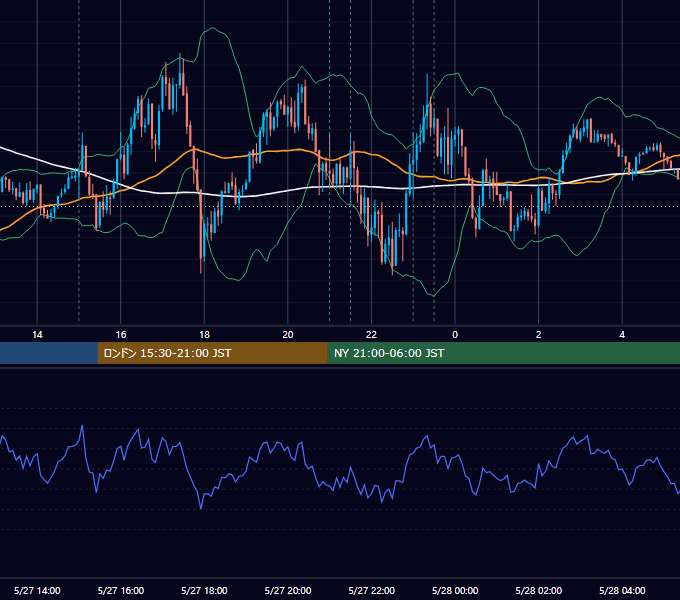Click the 5/27 16:00 time label
The width and height of the screenshot is (680, 600).
[121, 590]
